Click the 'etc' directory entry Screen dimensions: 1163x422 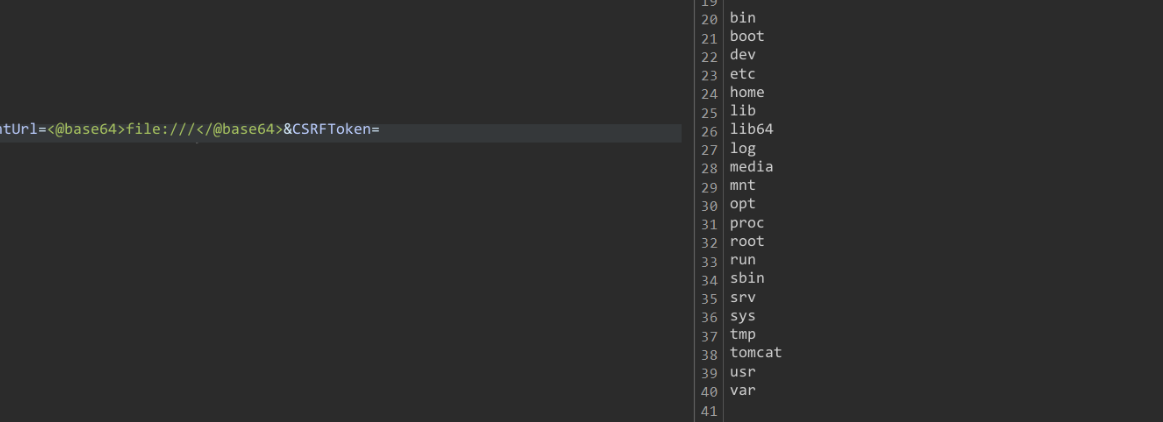(743, 74)
